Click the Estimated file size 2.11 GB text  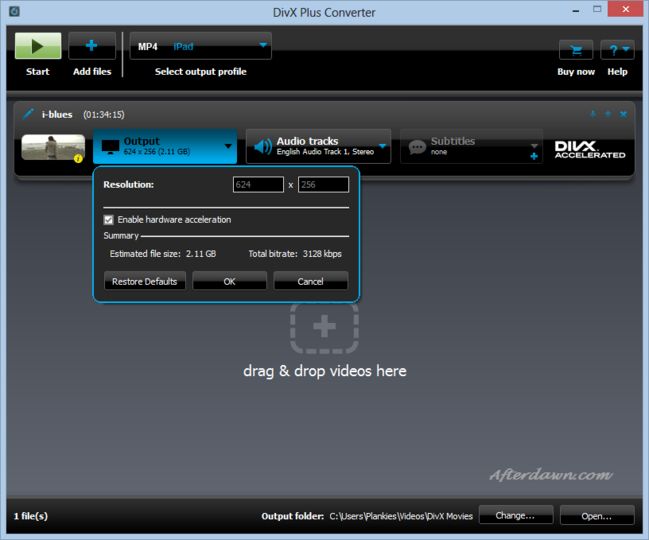click(x=163, y=254)
